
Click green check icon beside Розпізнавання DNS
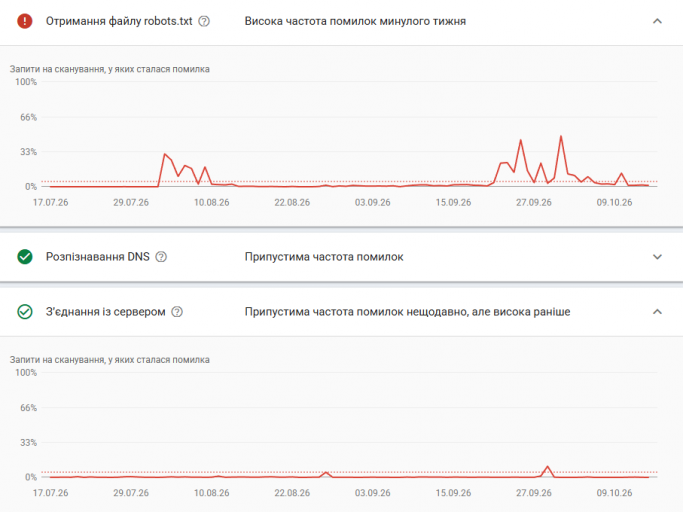pos(25,257)
